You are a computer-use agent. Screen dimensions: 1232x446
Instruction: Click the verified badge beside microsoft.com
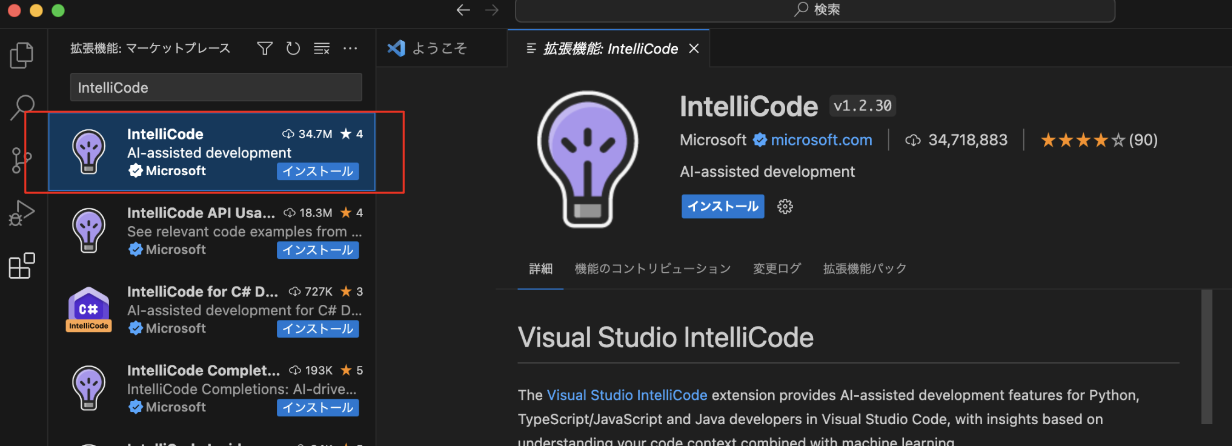[x=759, y=140]
